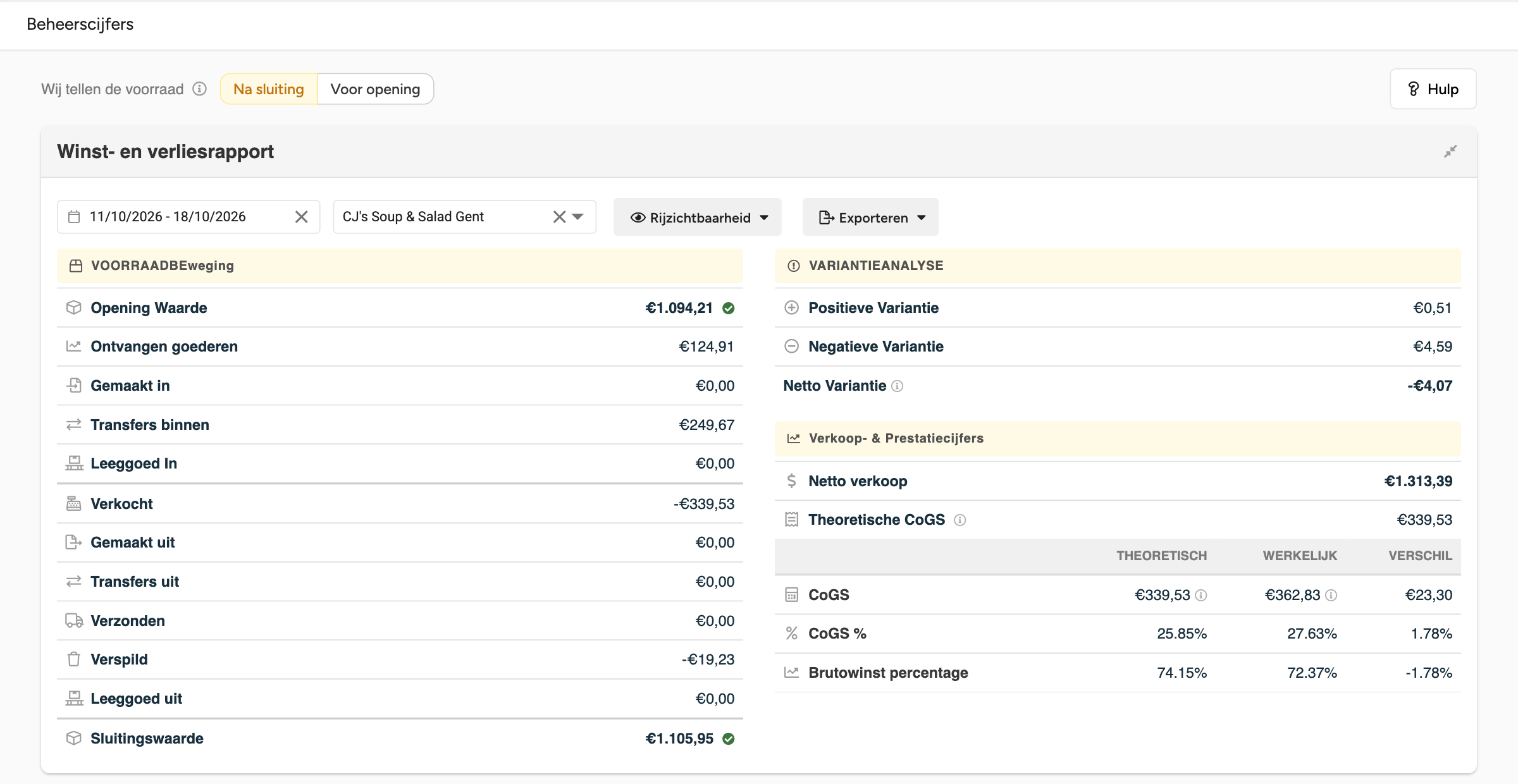Screen dimensions: 1518x784
Task: Click 'Beheerscijfers' page title
Action: pos(80,24)
